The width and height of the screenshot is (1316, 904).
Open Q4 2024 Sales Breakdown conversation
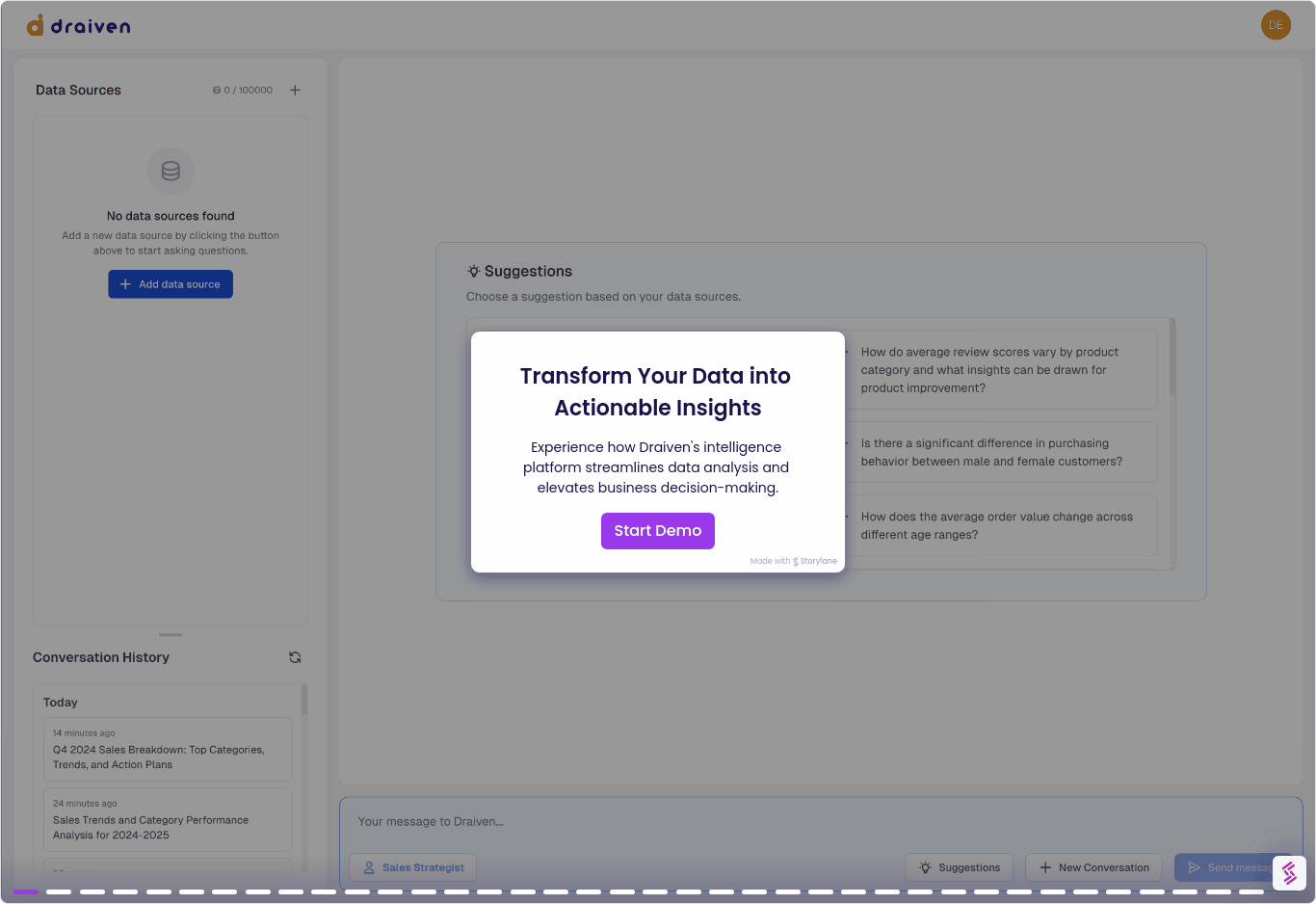(x=162, y=750)
